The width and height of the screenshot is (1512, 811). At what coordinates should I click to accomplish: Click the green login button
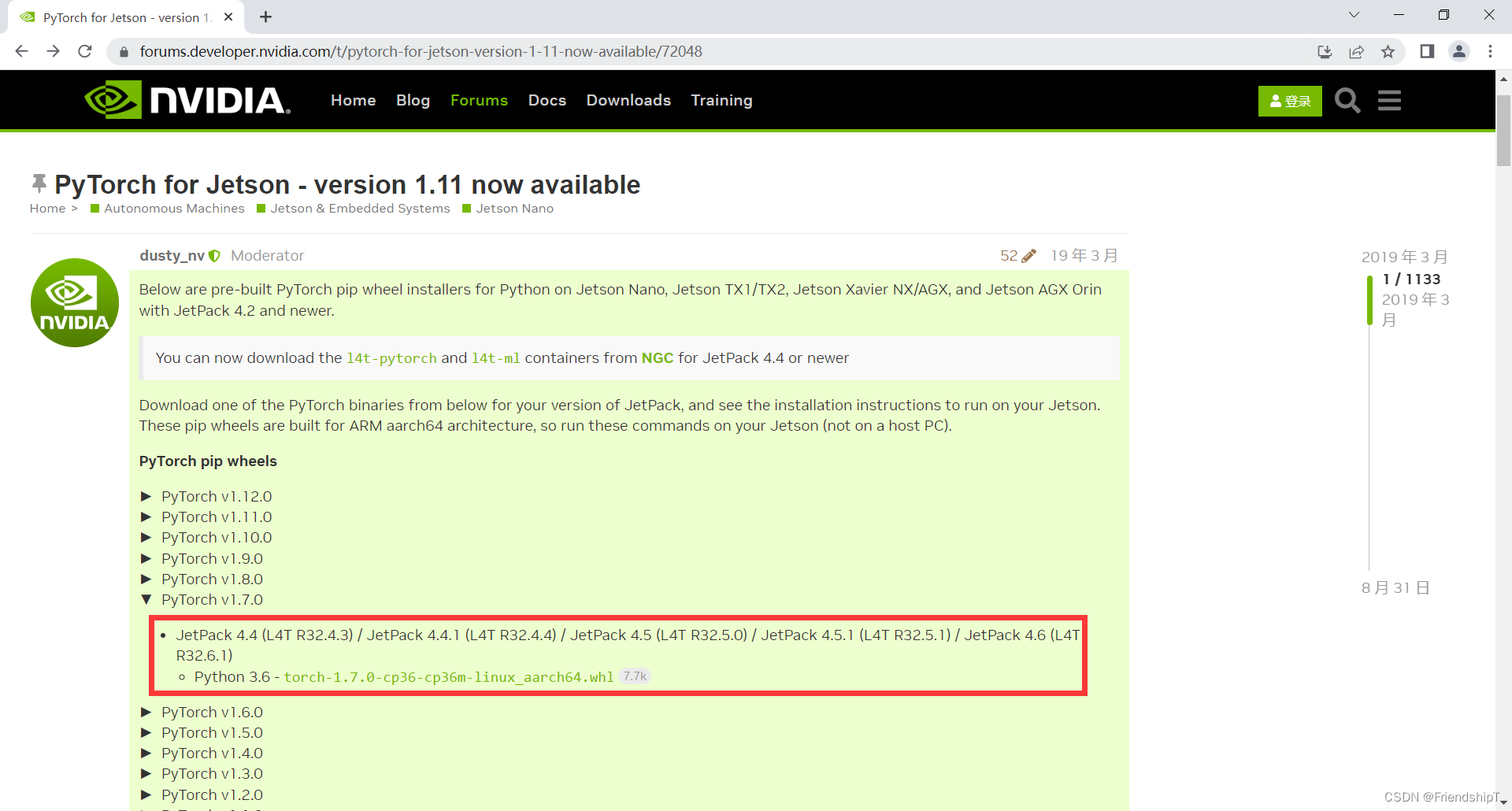tap(1290, 101)
